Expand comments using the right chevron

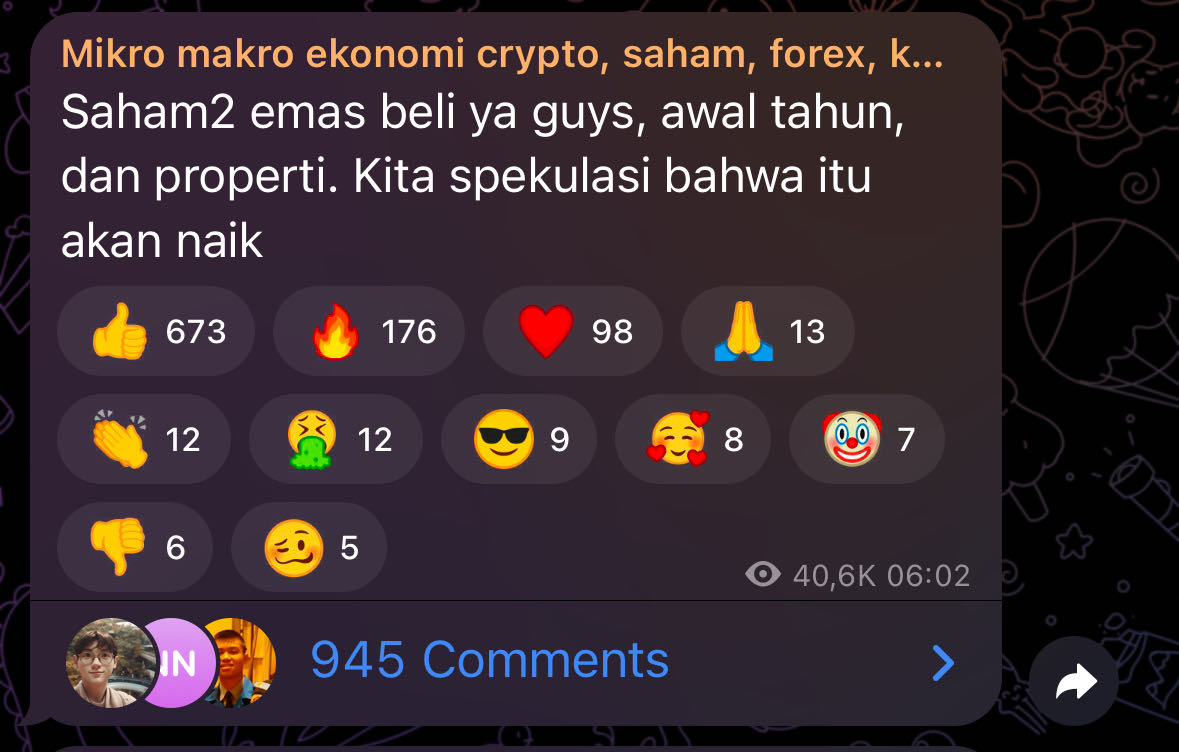(943, 663)
